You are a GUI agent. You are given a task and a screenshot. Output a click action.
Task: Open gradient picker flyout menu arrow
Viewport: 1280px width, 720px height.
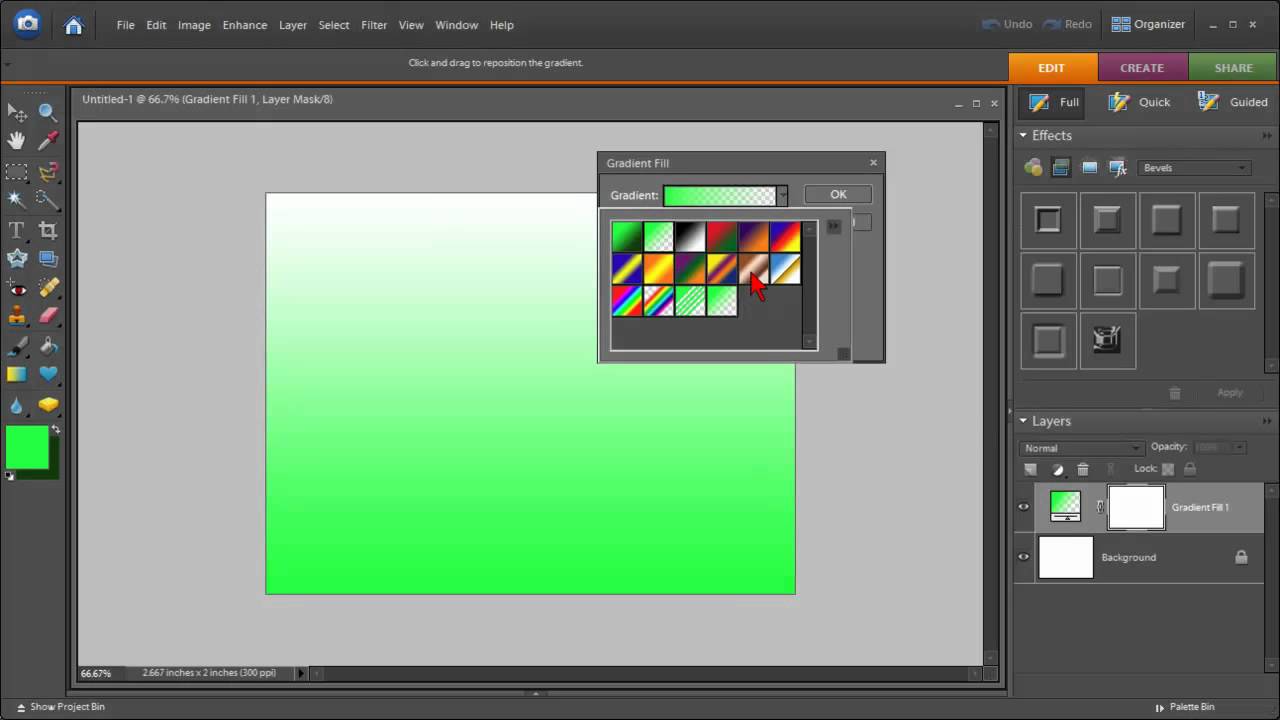833,227
